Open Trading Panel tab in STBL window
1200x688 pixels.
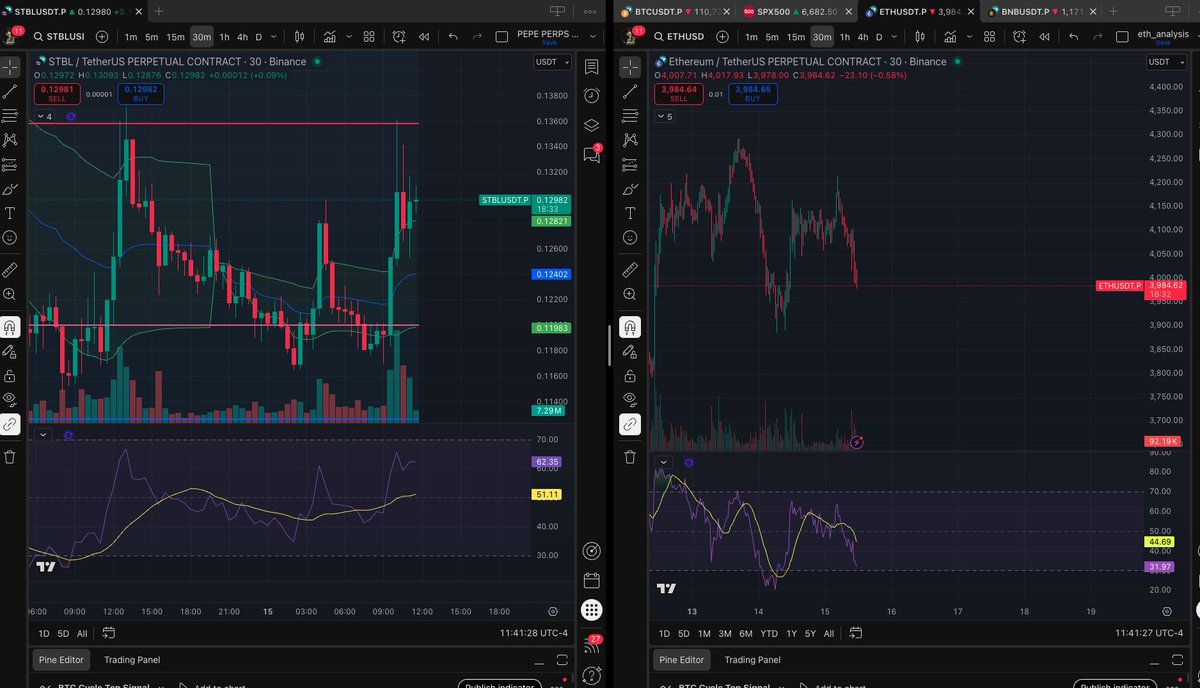tap(132, 660)
